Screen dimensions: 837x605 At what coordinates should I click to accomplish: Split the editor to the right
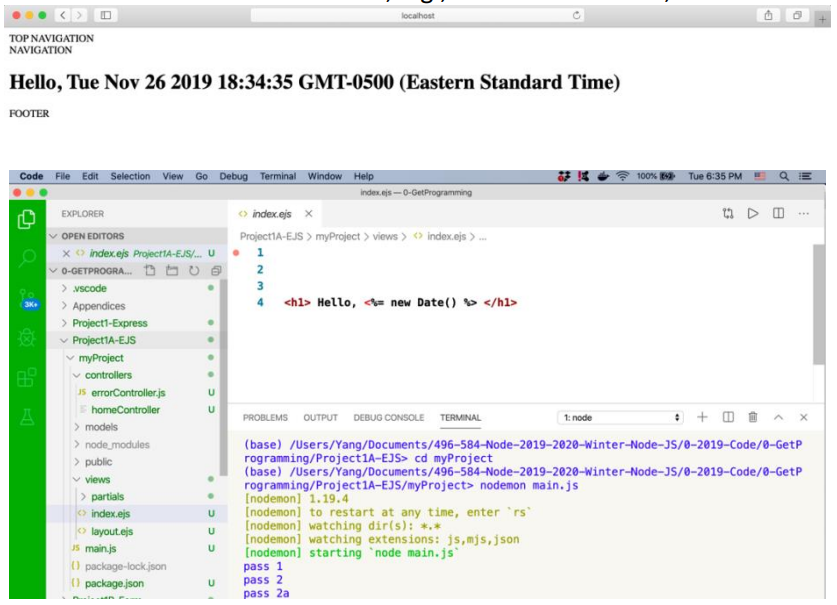coord(777,214)
